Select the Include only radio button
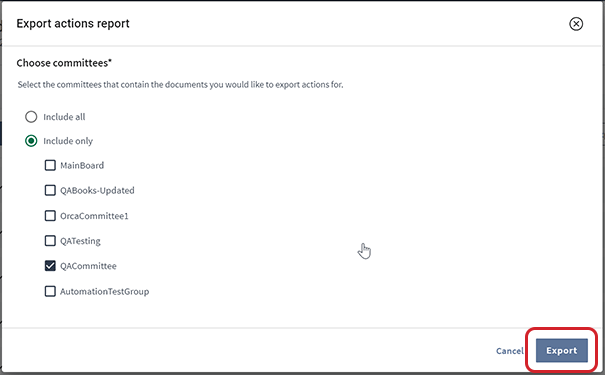This screenshot has width=605, height=375. tap(31, 141)
